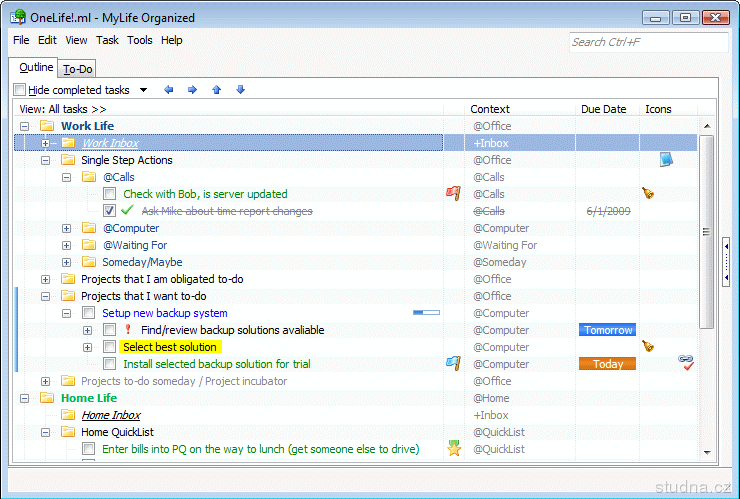Click the gold star on Enter bills task
Viewport: 740px width, 499px height.
pyautogui.click(x=453, y=449)
